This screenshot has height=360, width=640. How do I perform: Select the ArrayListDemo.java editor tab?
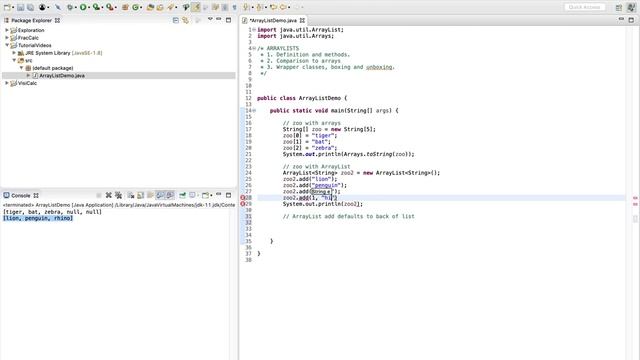tap(273, 20)
